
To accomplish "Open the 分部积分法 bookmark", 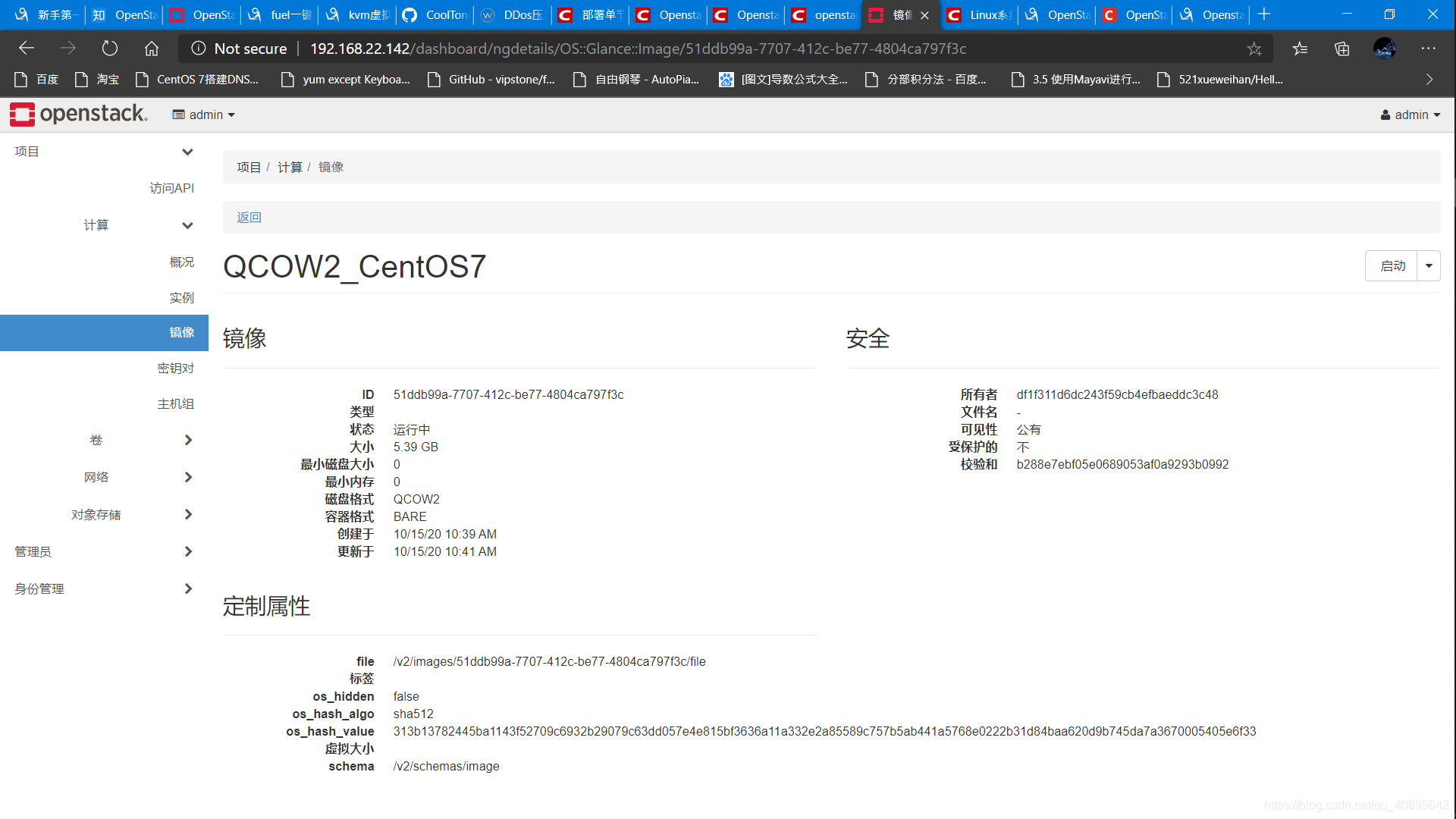I will pyautogui.click(x=926, y=79).
